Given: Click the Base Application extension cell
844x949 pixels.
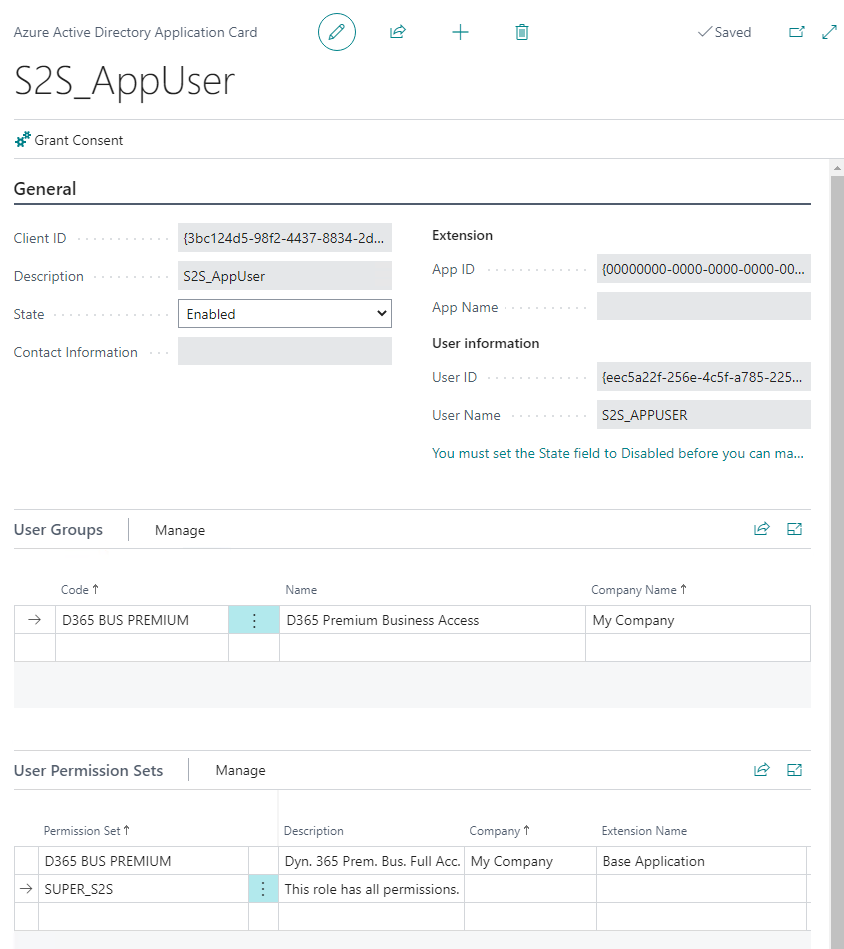Looking at the screenshot, I should point(701,861).
